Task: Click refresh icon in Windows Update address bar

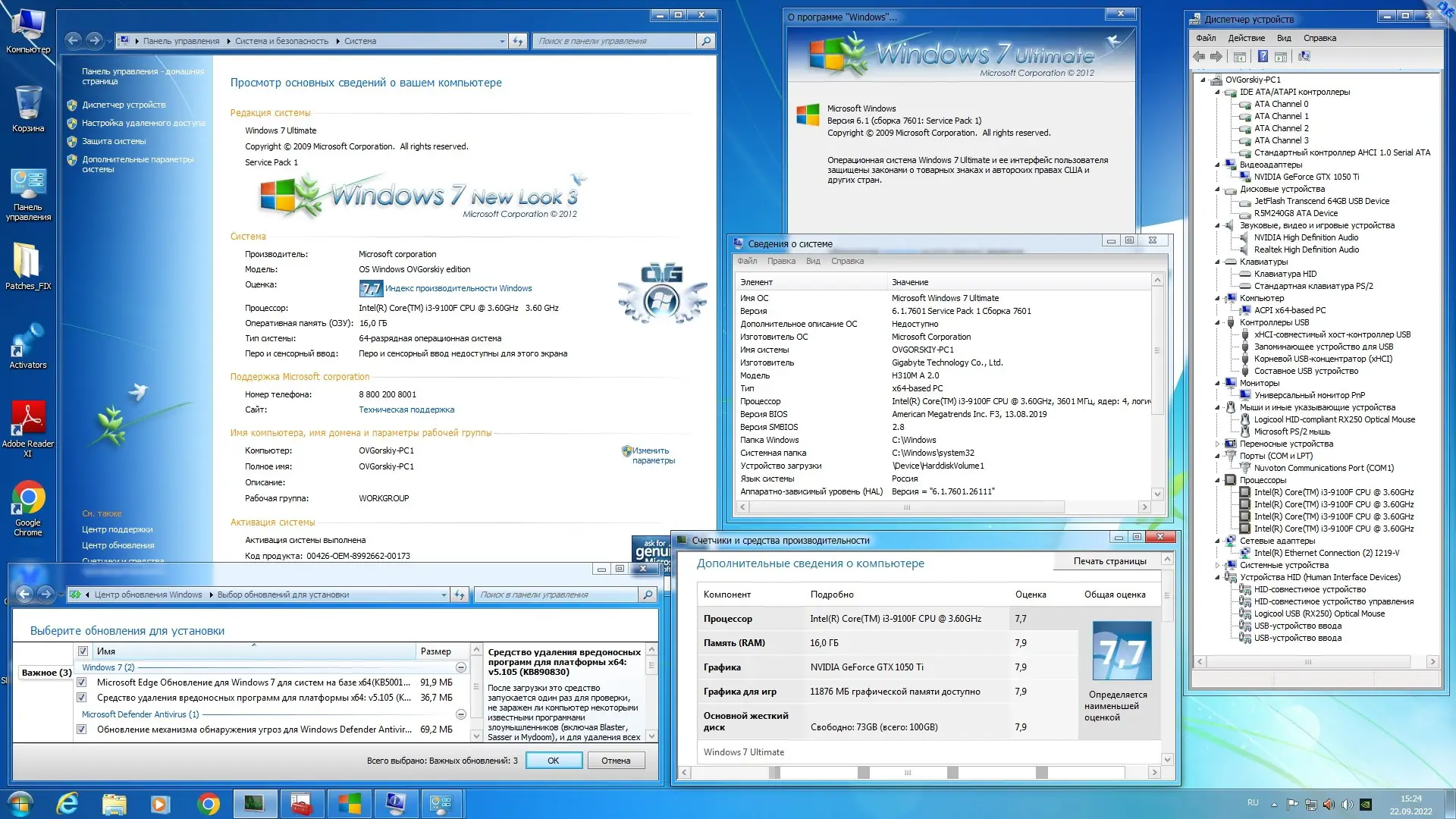Action: tap(460, 595)
